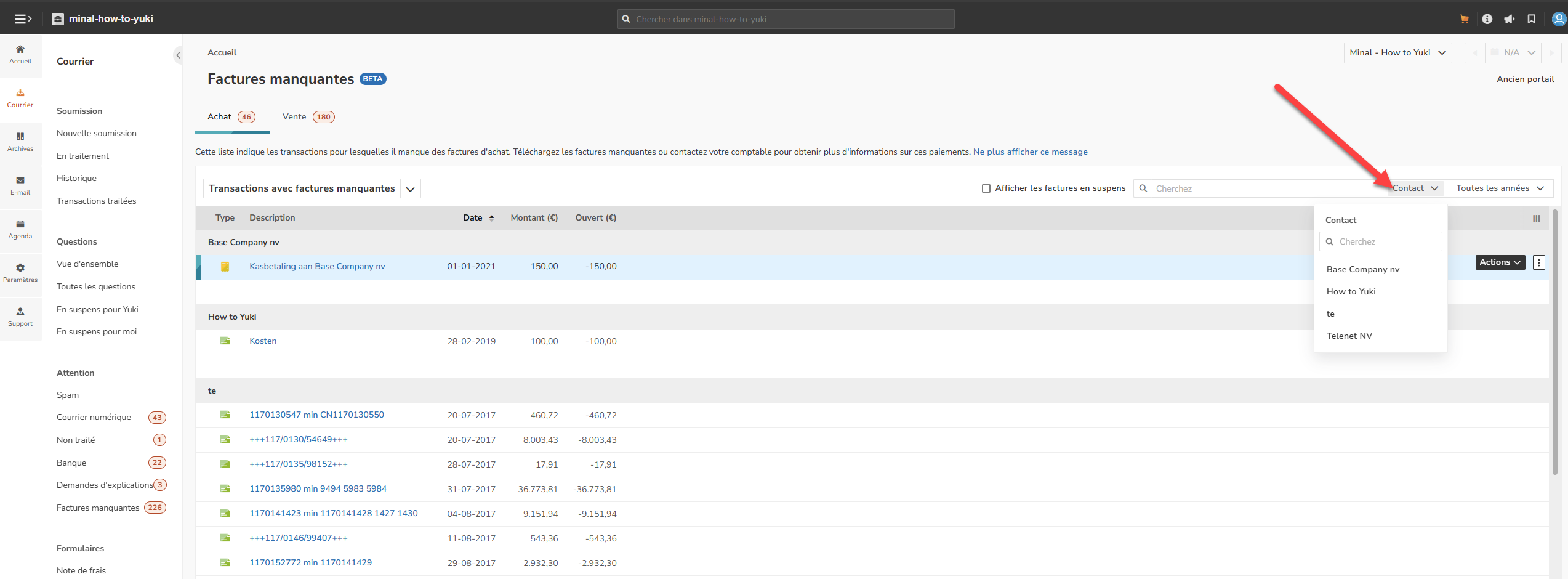Click the previous period arrow next to N/A

click(x=1475, y=53)
